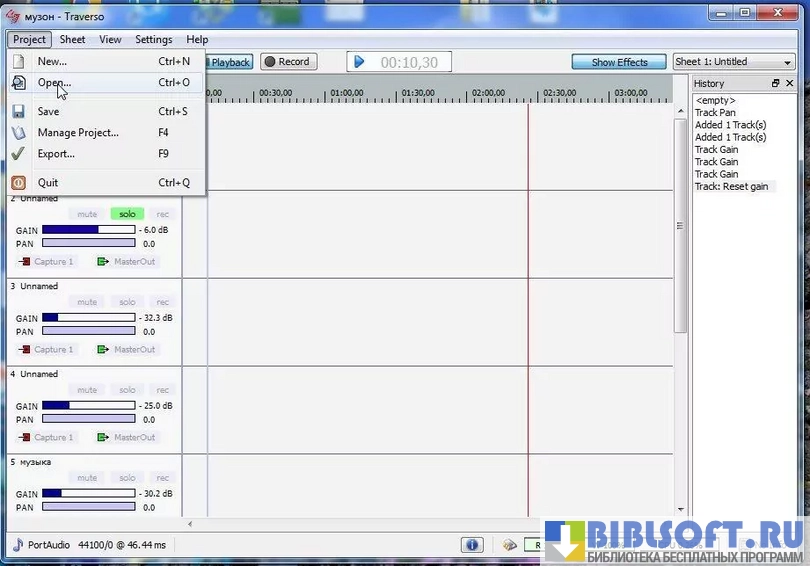Click the play arrow by the timecode
The height and width of the screenshot is (566, 810).
[x=360, y=62]
